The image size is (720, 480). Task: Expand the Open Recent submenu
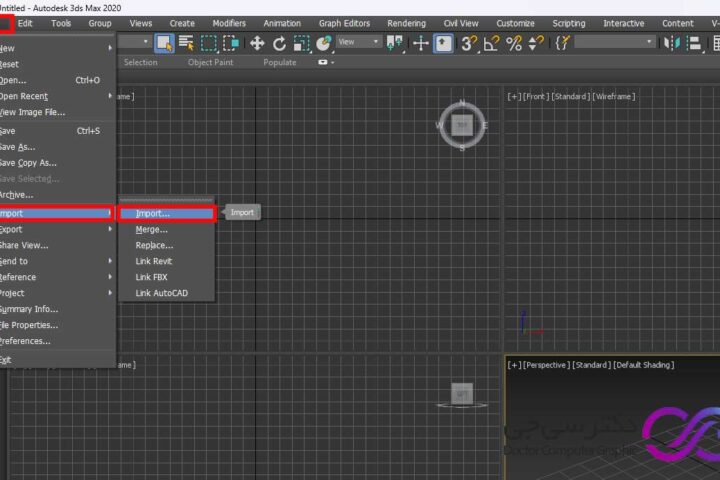[56, 96]
